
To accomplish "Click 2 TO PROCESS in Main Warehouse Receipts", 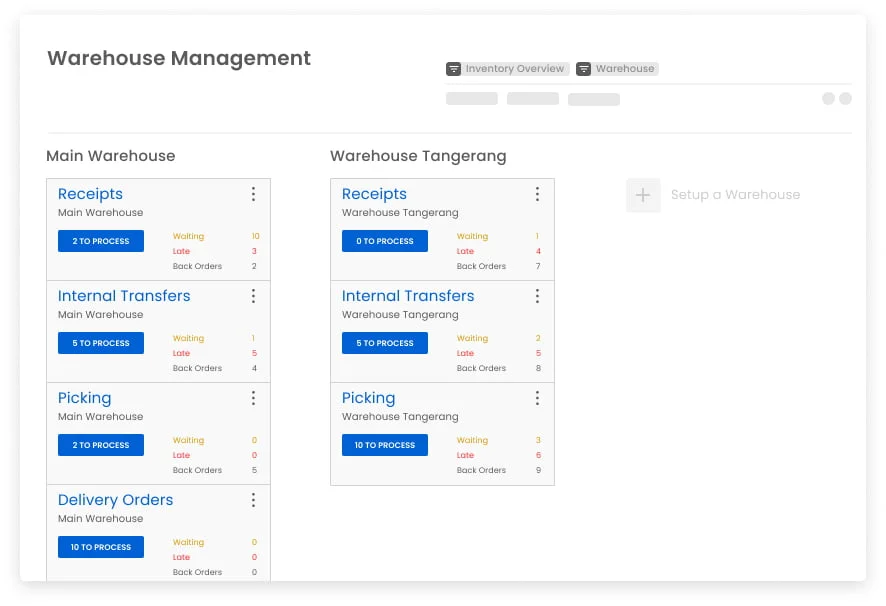I will [x=101, y=241].
